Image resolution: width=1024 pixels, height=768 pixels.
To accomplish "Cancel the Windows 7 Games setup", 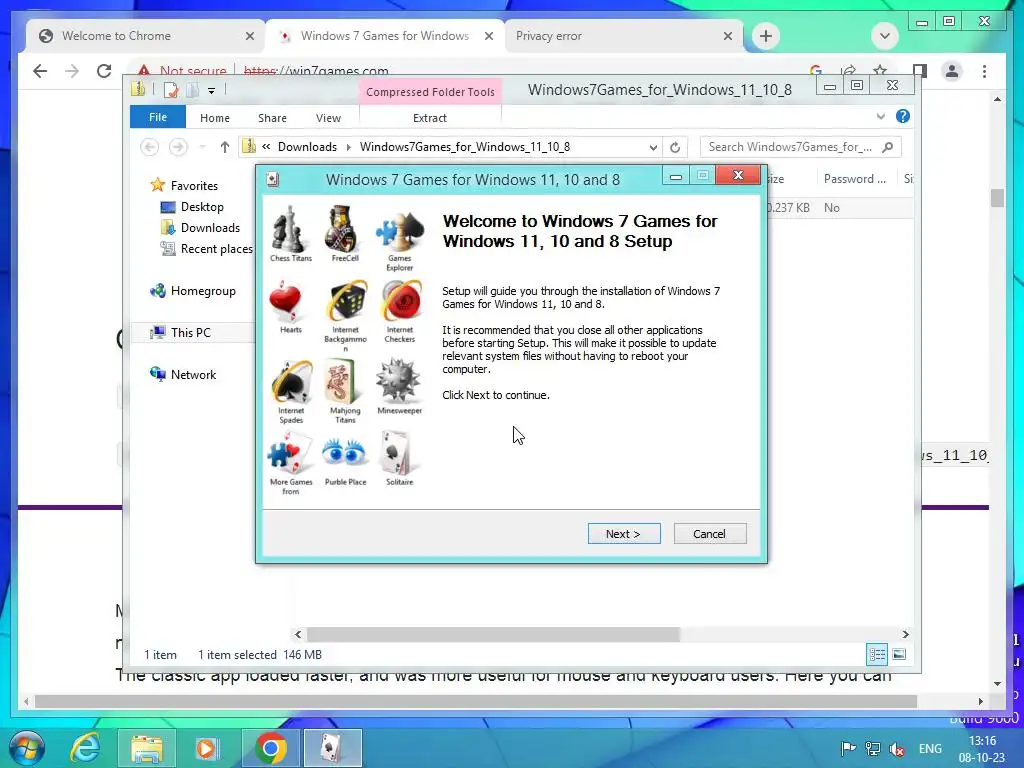I will pos(710,534).
